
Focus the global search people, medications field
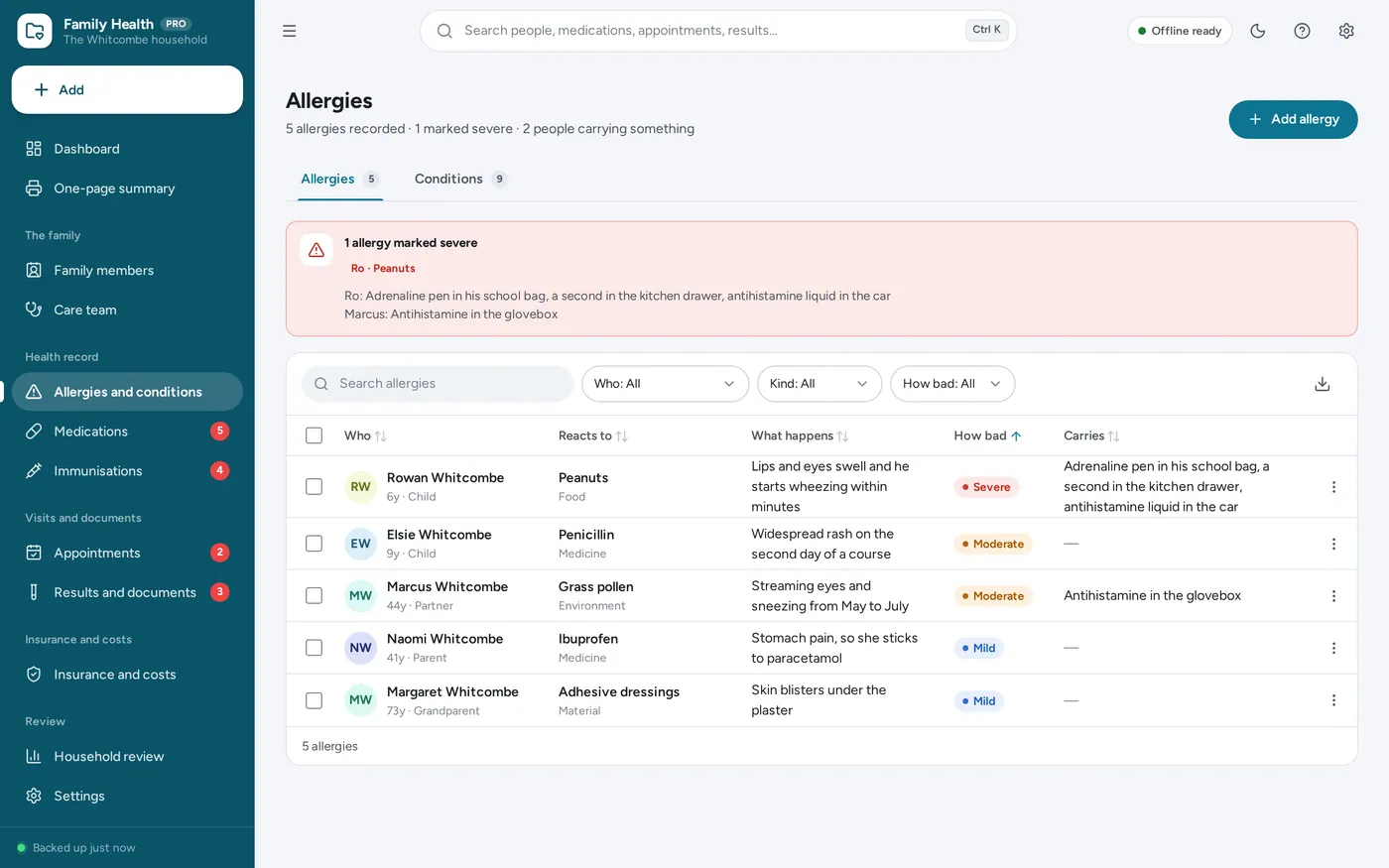point(718,31)
